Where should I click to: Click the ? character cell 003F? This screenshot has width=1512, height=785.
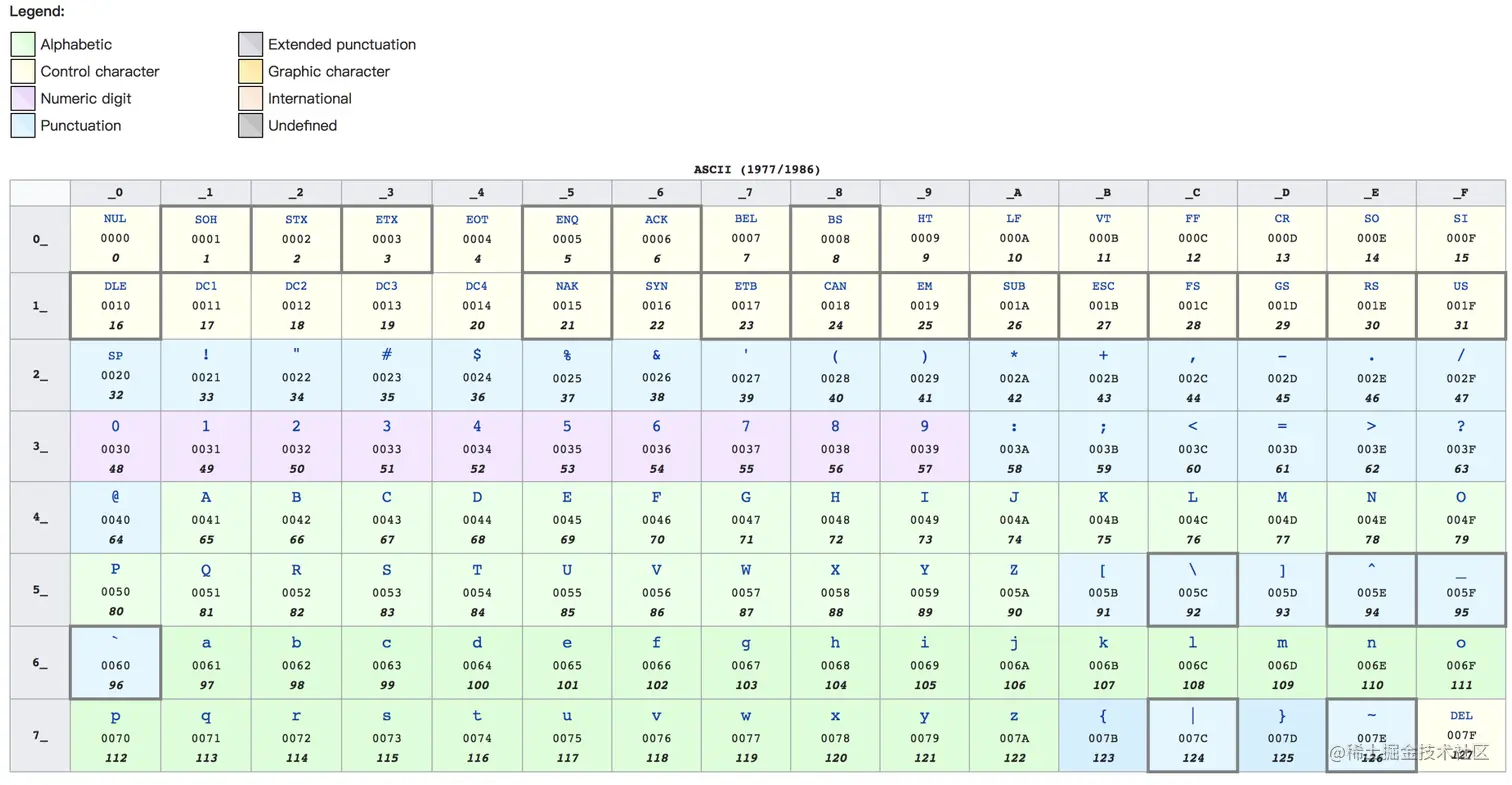(x=1461, y=446)
